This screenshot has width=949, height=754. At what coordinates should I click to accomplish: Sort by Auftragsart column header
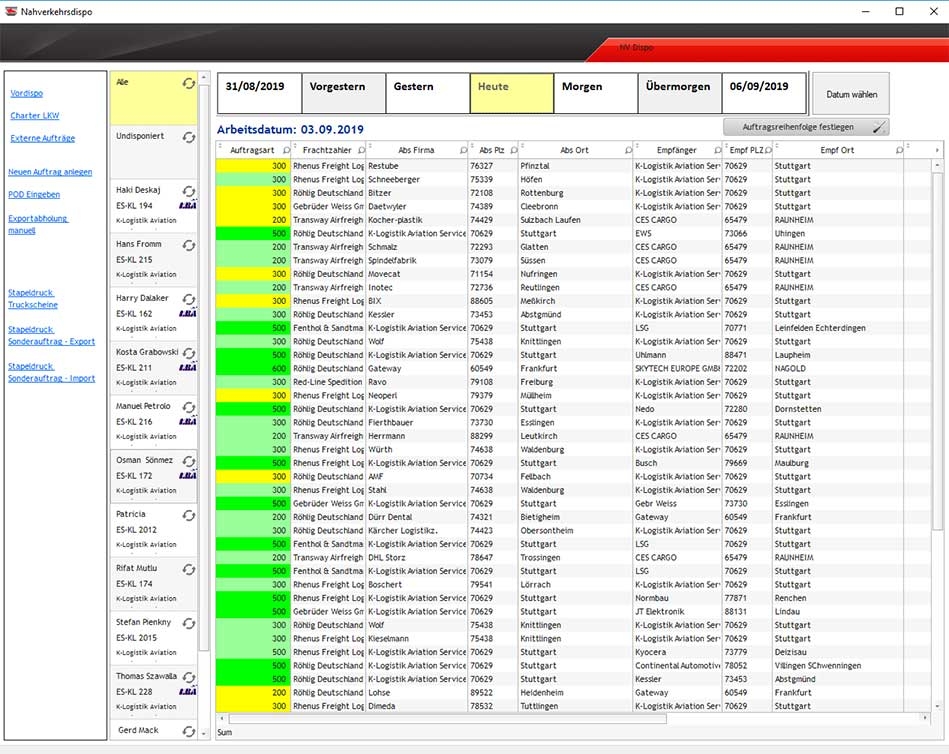[x=252, y=150]
